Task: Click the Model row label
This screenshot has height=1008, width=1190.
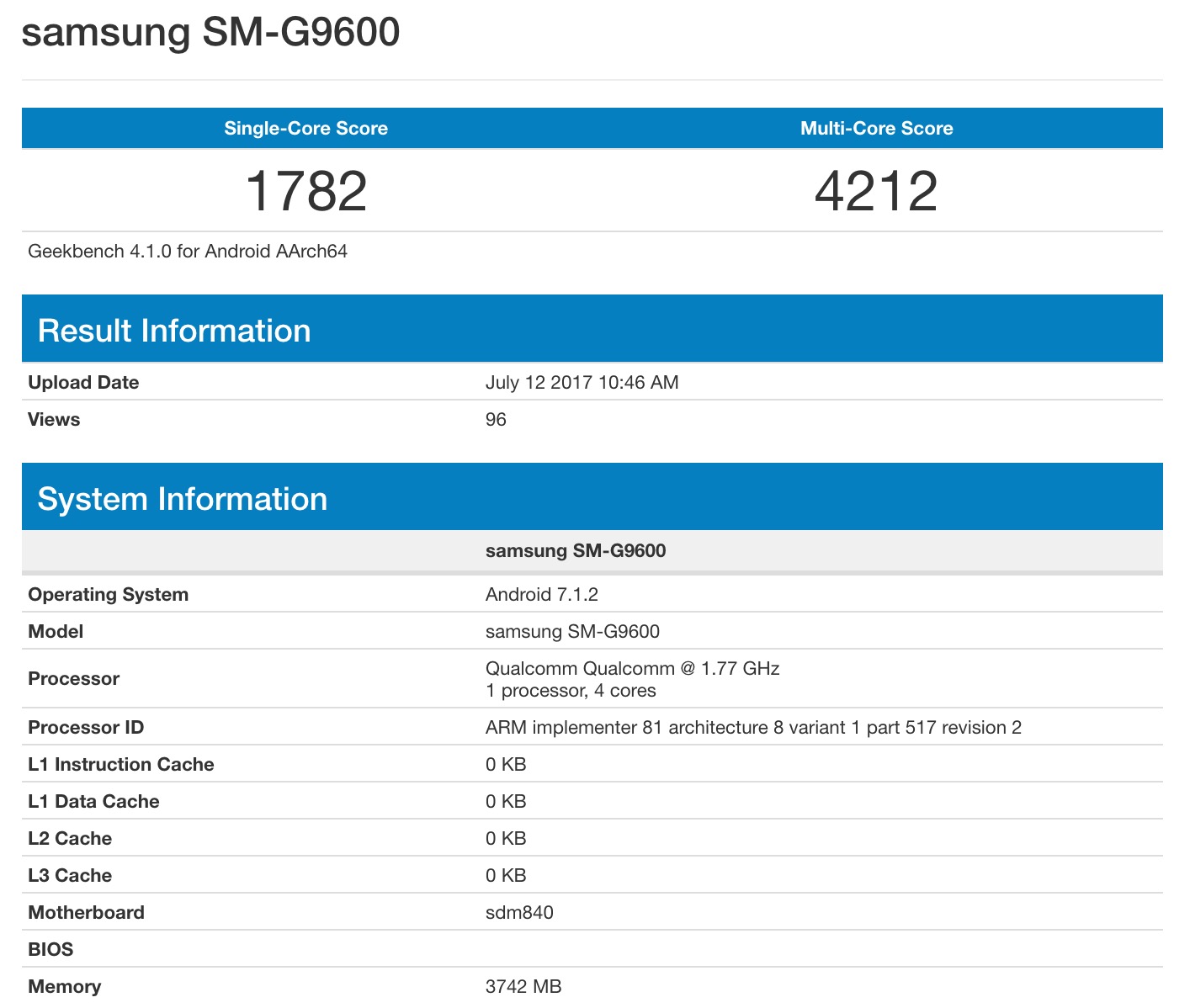Action: point(56,632)
